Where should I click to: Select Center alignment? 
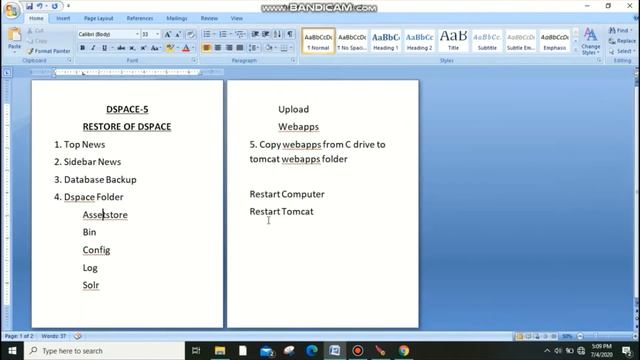tap(218, 48)
